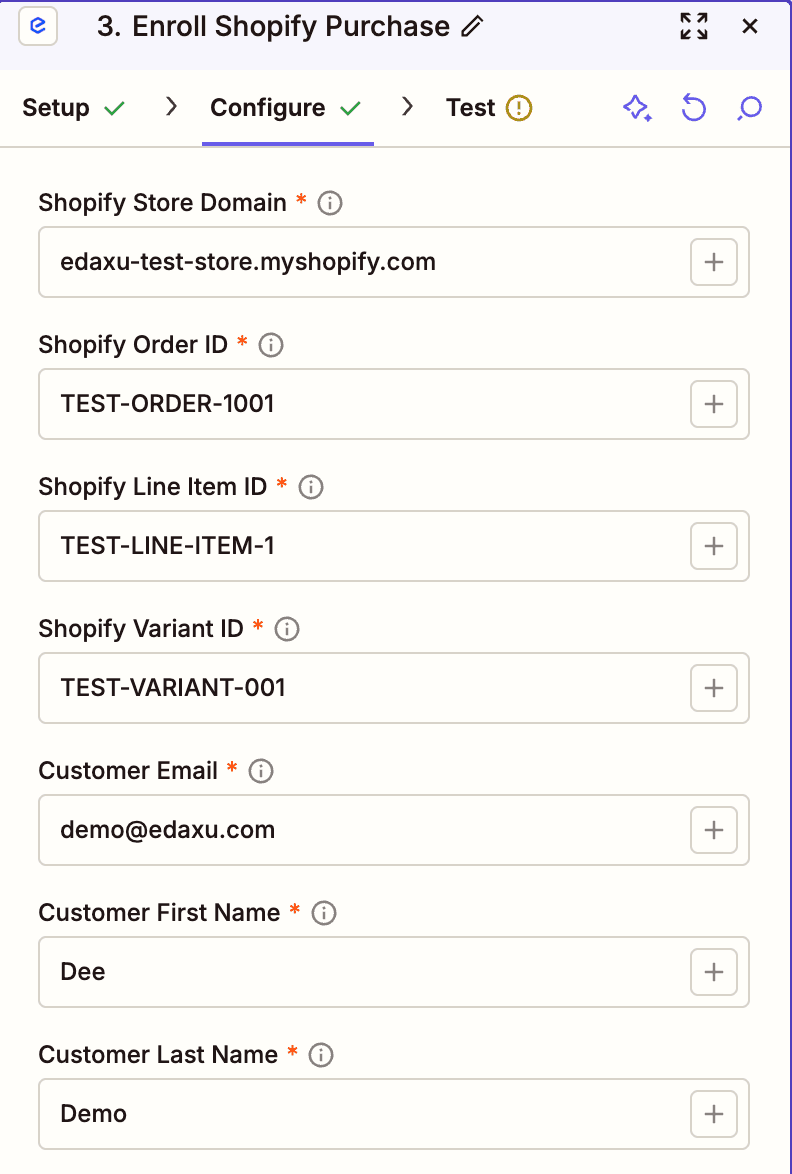Open the AI sparkle assistant icon
The width and height of the screenshot is (792, 1174).
click(x=637, y=109)
